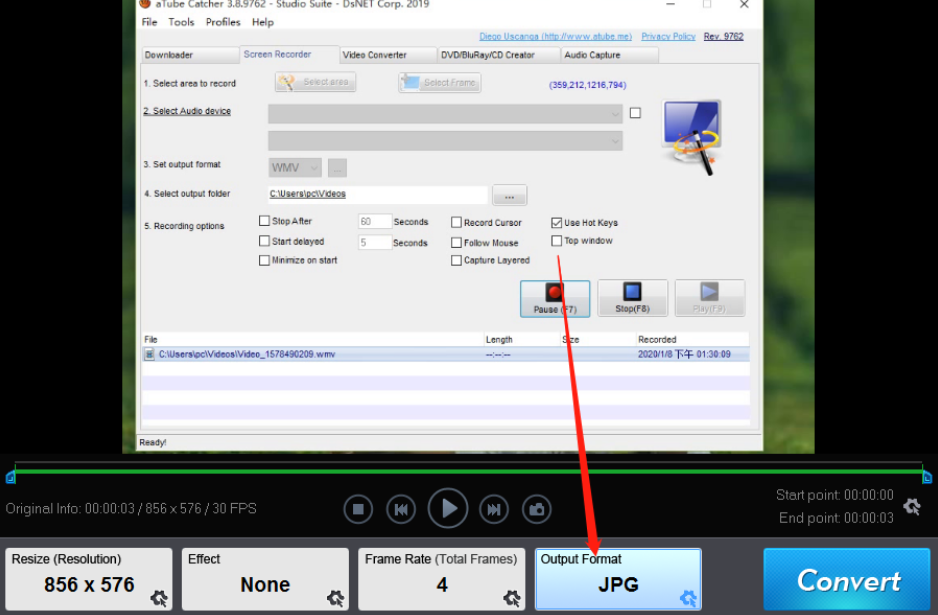Screen dimensions: 938x615
Task: Click the Rev. 9762 link
Action: [723, 36]
